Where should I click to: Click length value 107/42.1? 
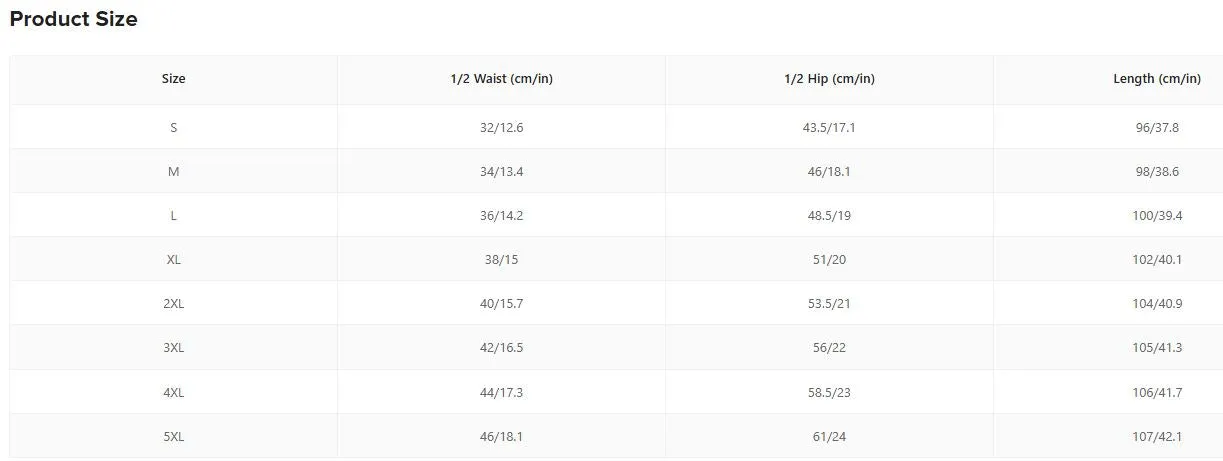[x=1156, y=437]
